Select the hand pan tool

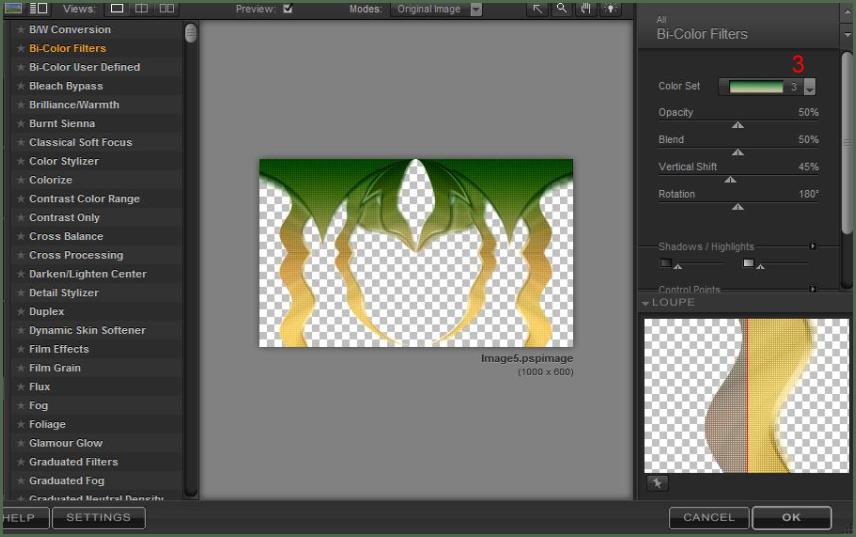[587, 9]
